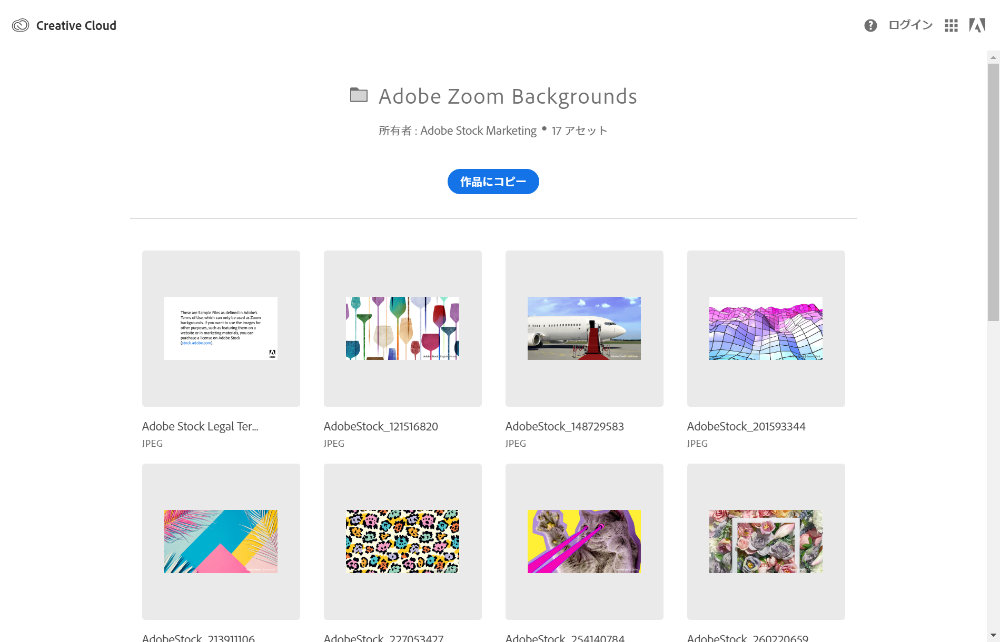This screenshot has width=1000, height=642.
Task: Open the Adobe Stock Legal Terms thumbnail
Action: (x=221, y=328)
